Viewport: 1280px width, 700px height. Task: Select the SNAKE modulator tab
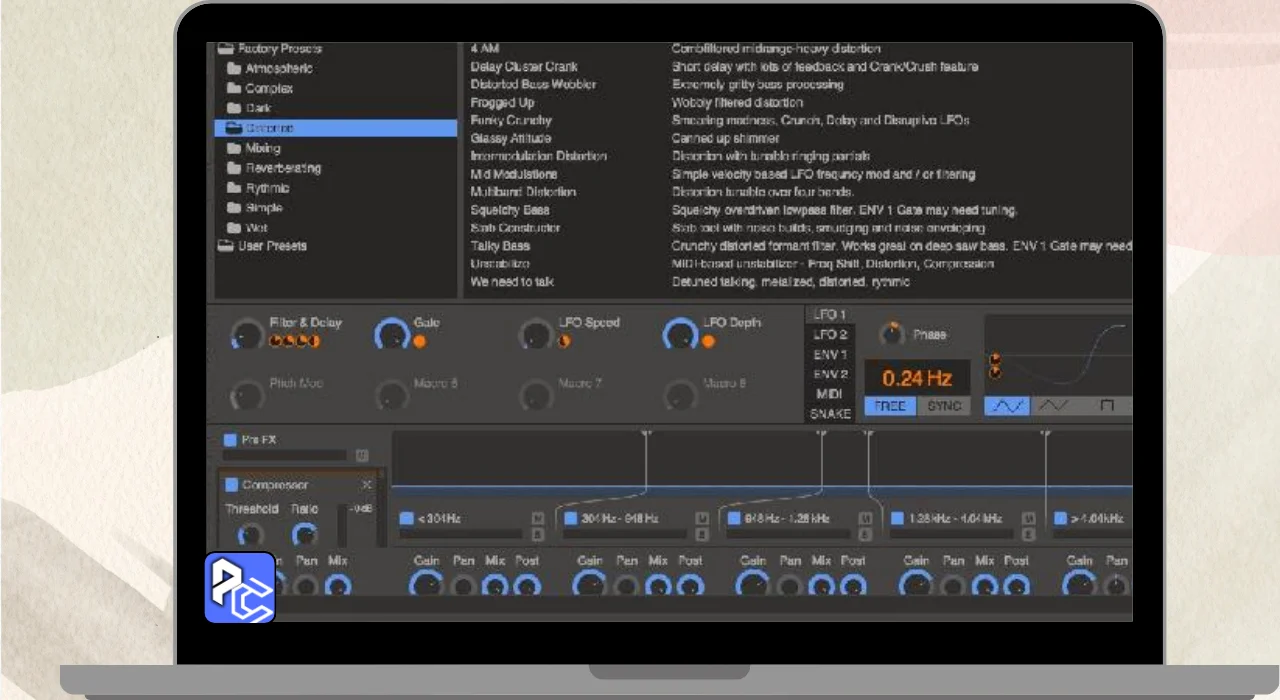830,413
